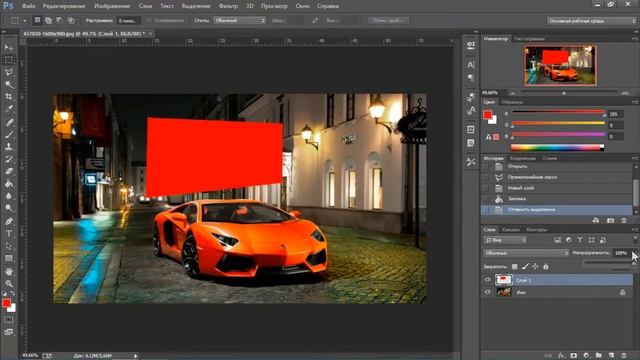Select the Eraser tool
The height and width of the screenshot is (360, 640).
tap(9, 171)
